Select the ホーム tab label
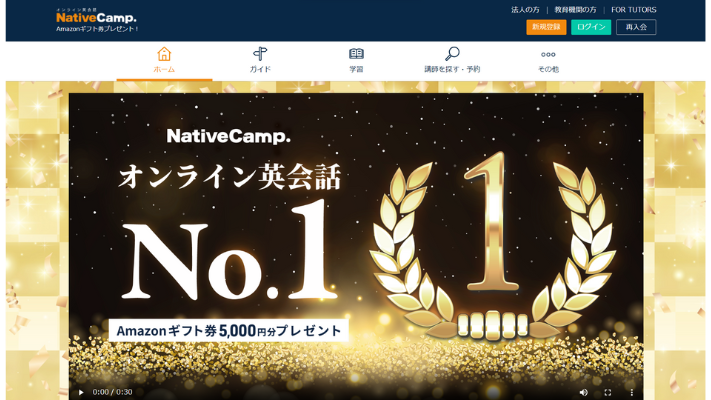 coord(164,69)
